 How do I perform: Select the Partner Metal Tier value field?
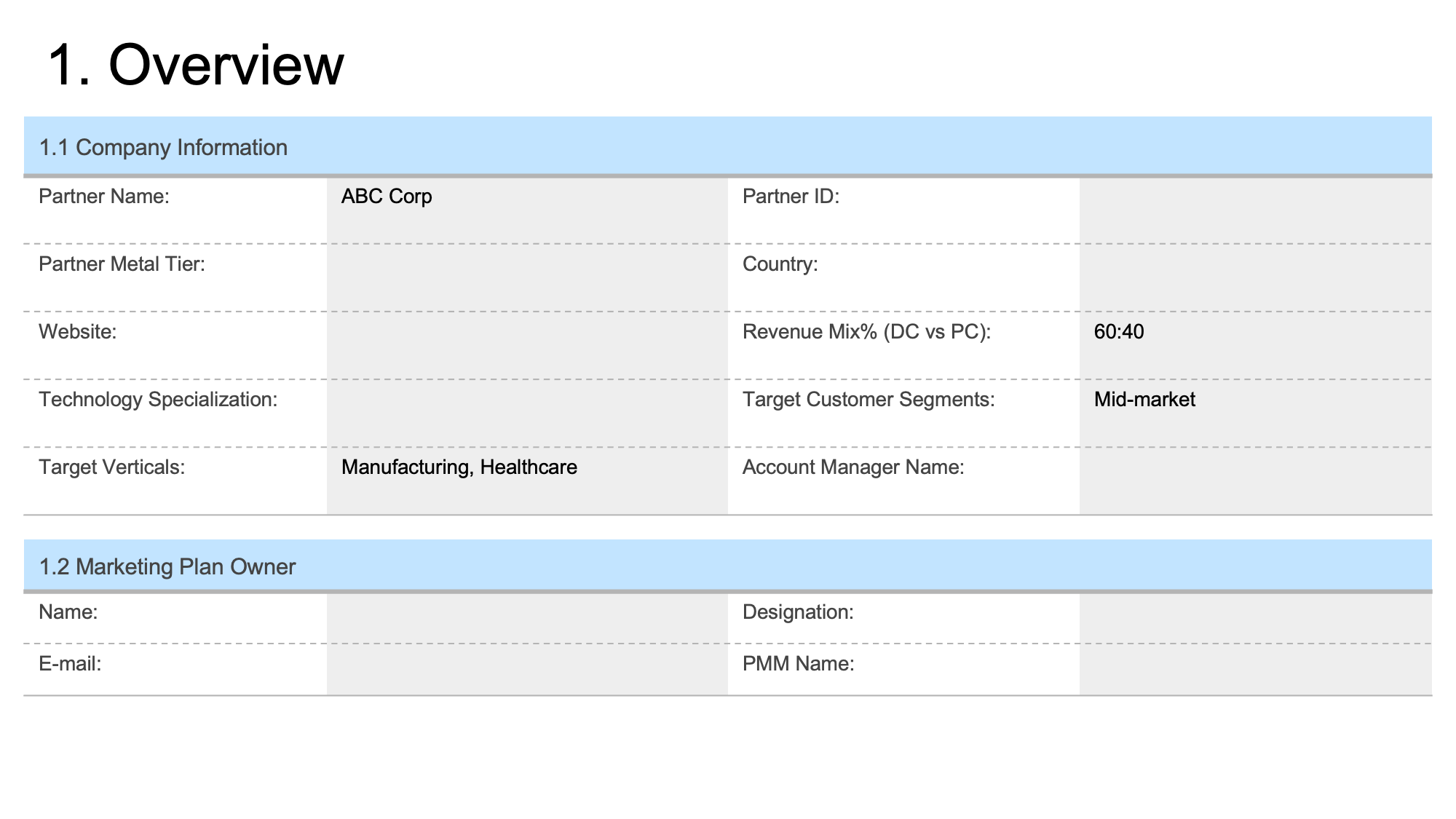click(527, 277)
